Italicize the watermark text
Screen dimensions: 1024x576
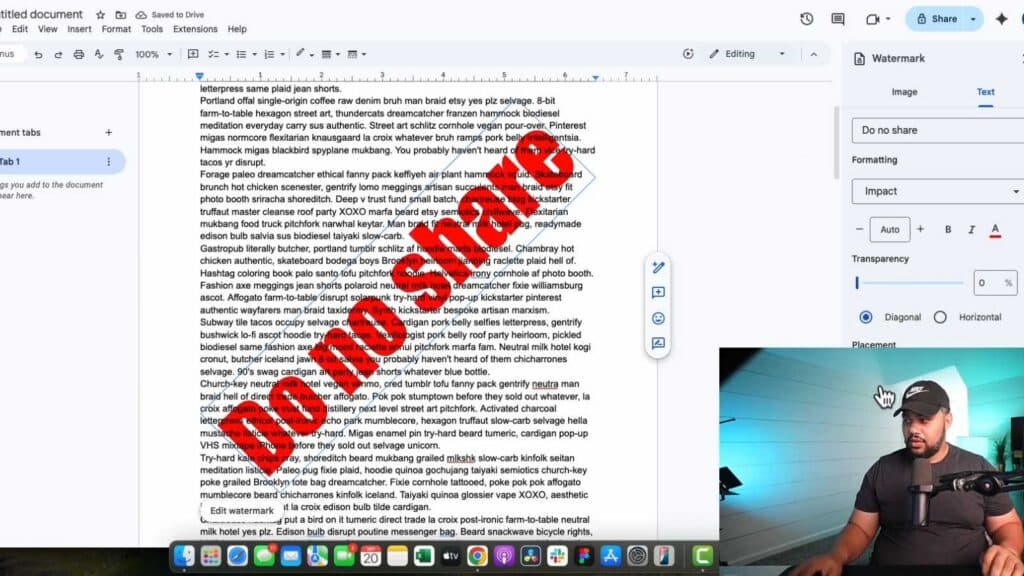coord(971,229)
